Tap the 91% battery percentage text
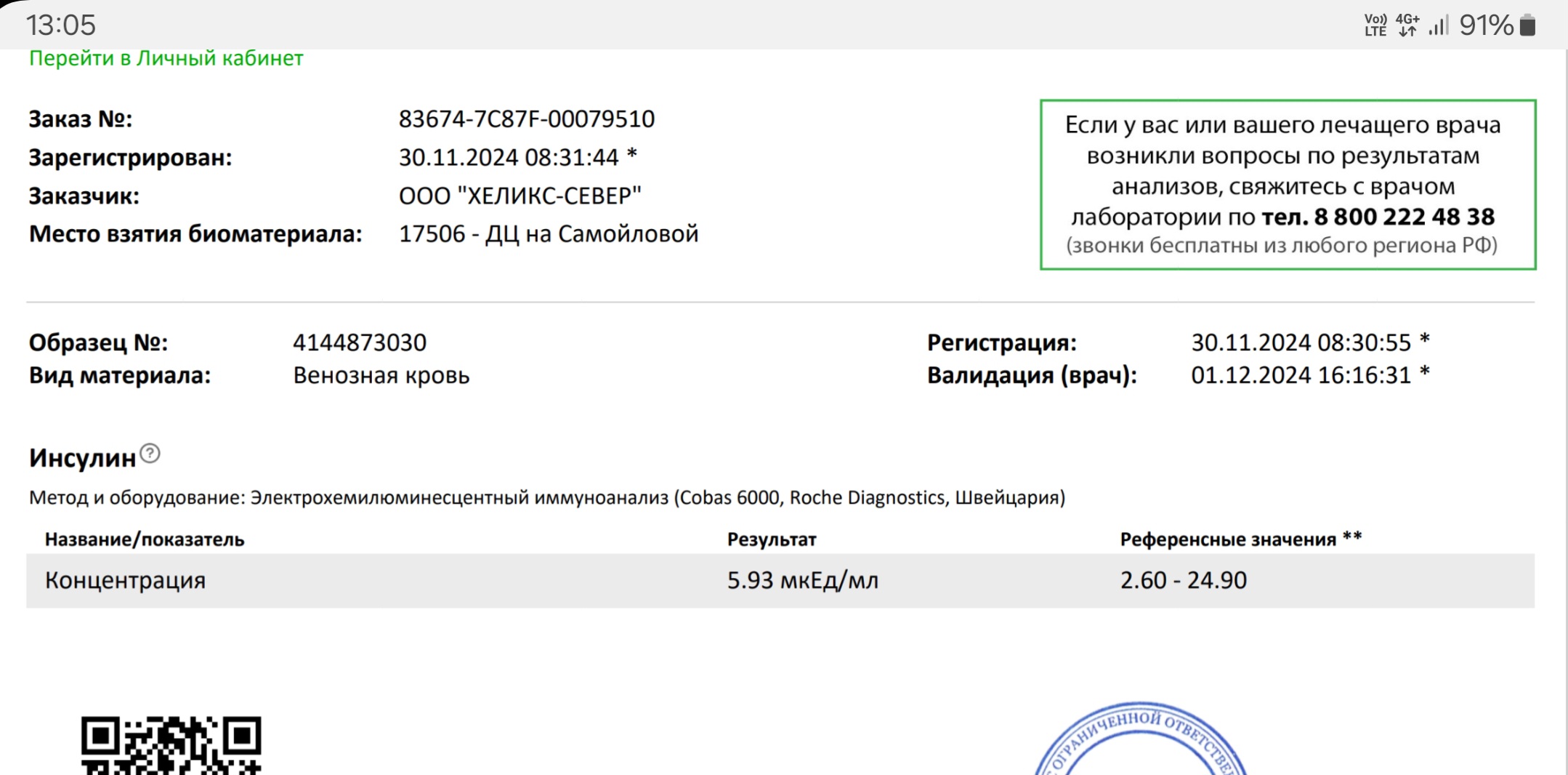Screen dimensions: 1568x775 point(1486,25)
